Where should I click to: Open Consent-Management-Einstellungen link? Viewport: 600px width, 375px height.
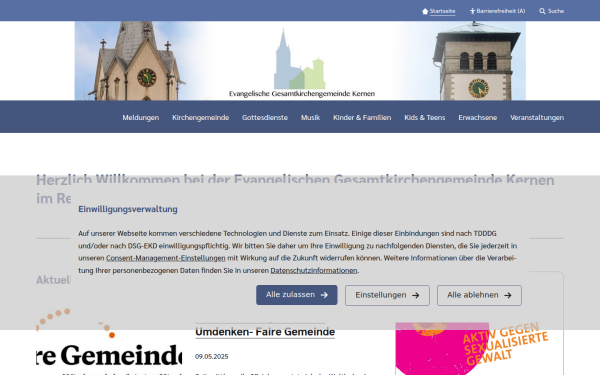click(x=166, y=258)
